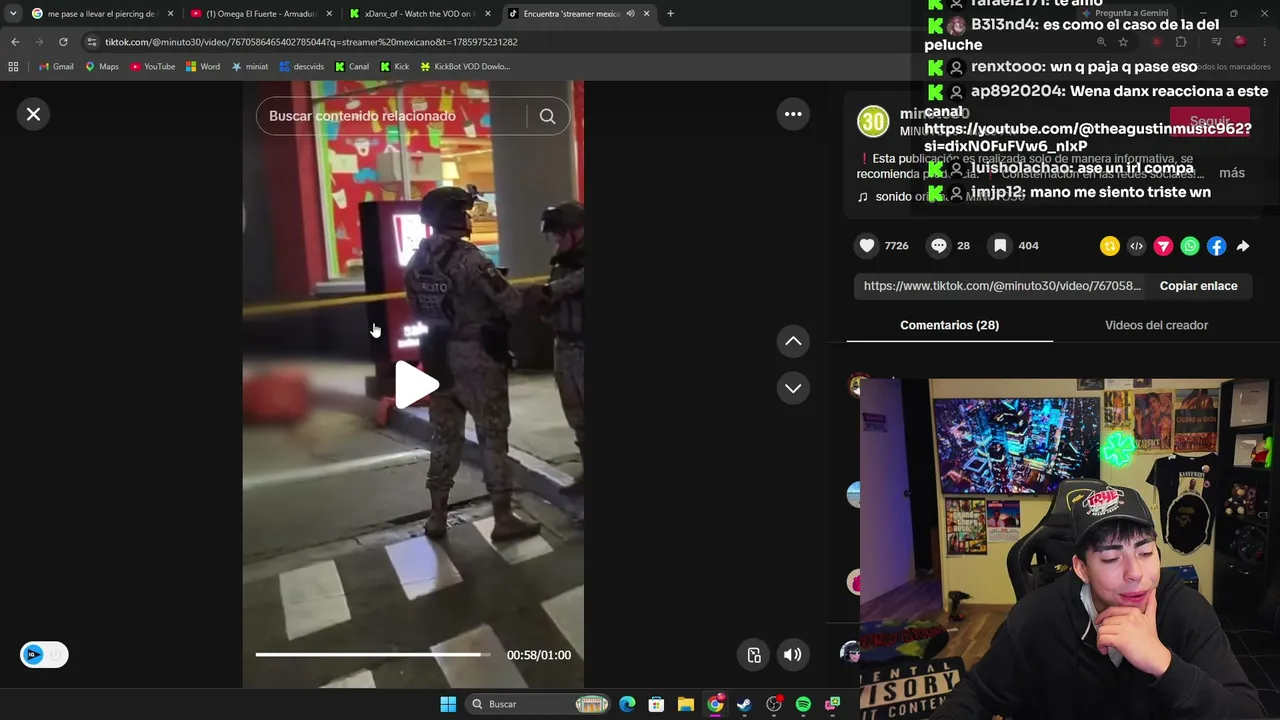
Task: Copy the video link with Copiar enlace
Action: tap(1198, 286)
